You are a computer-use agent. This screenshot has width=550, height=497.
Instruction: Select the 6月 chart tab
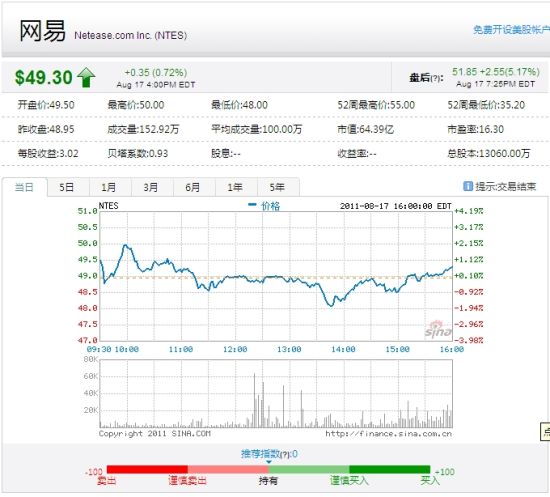point(193,187)
